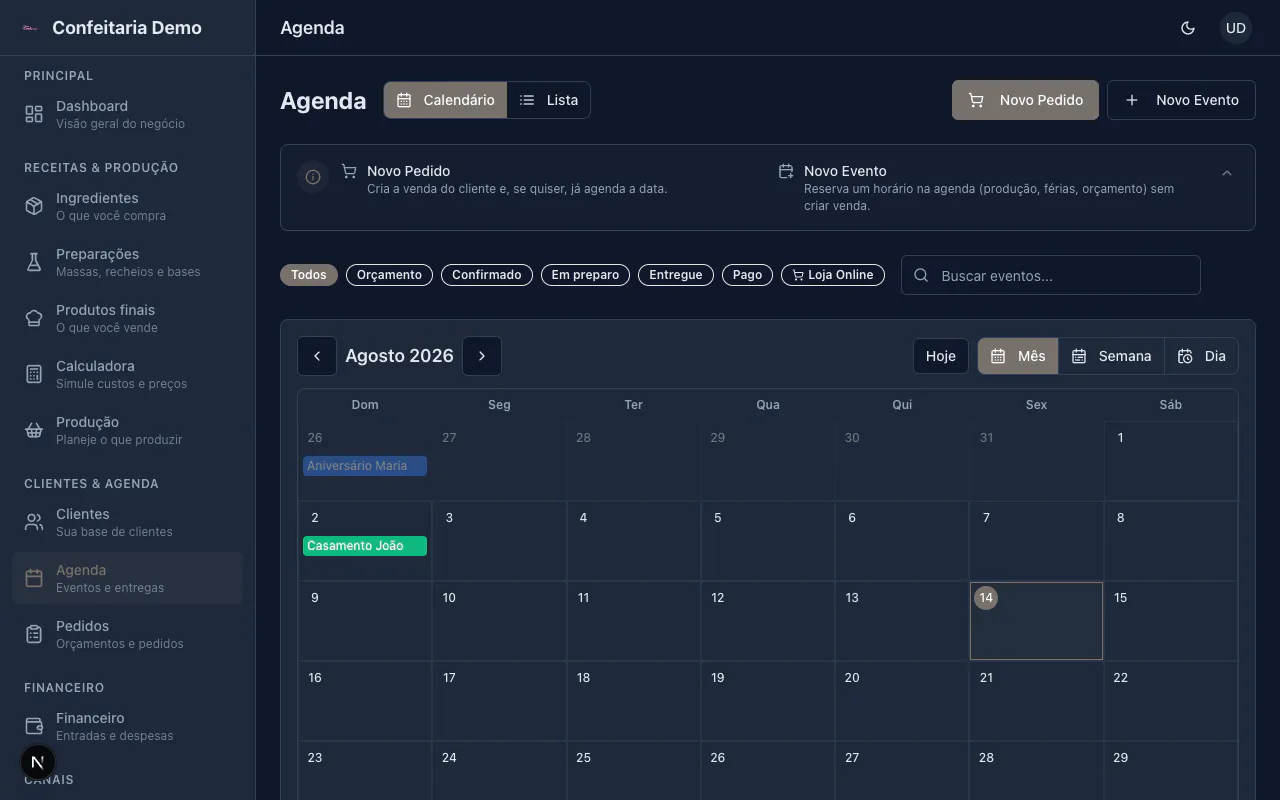Collapse the help banner chevron
Viewport: 1280px width, 800px height.
click(1227, 173)
